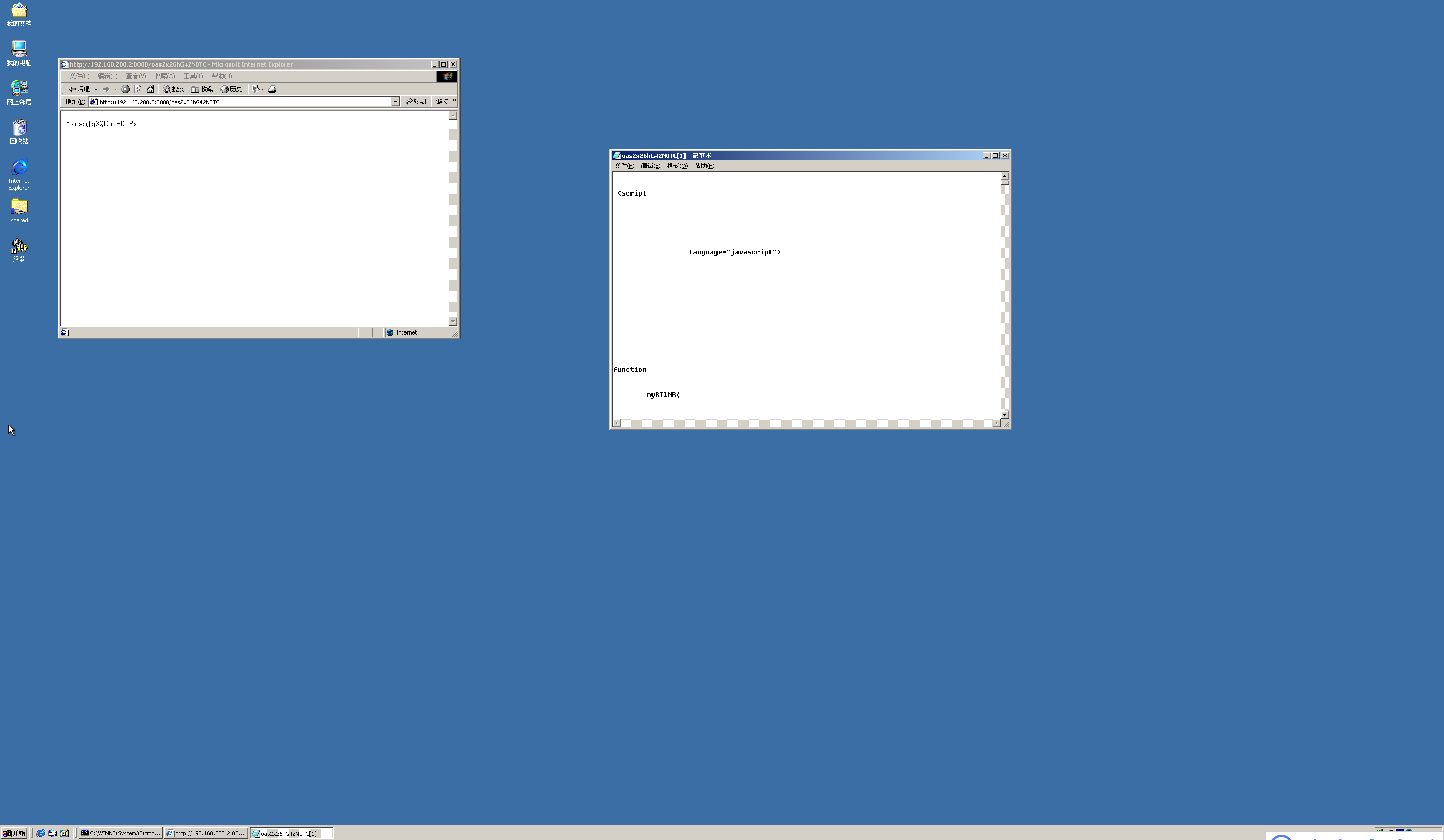Viewport: 1444px width, 840px height.
Task: Click the IE Stop loading icon
Action: pos(125,89)
